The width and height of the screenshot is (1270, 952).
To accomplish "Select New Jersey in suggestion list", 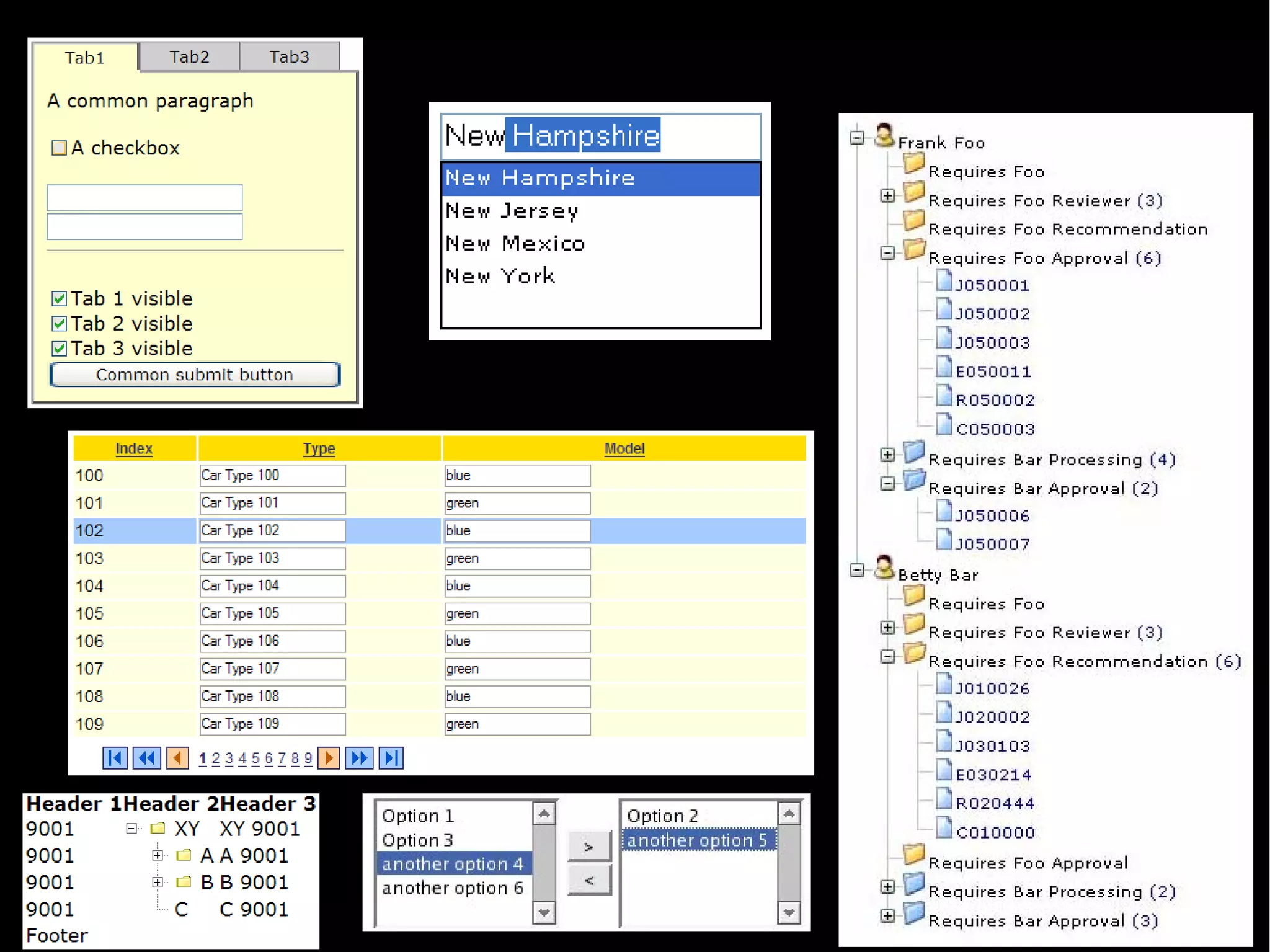I will 512,211.
